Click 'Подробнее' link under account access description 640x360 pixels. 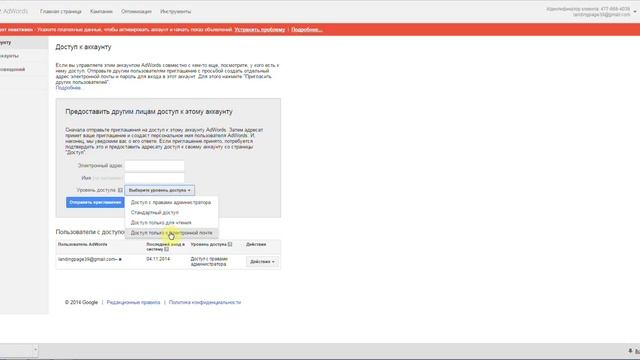(68, 88)
